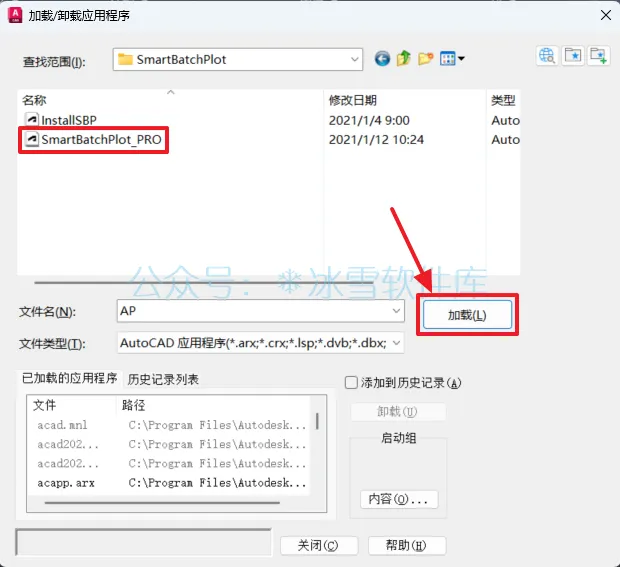620x567 pixels.
Task: Click the favorites folder star icon
Action: (573, 56)
